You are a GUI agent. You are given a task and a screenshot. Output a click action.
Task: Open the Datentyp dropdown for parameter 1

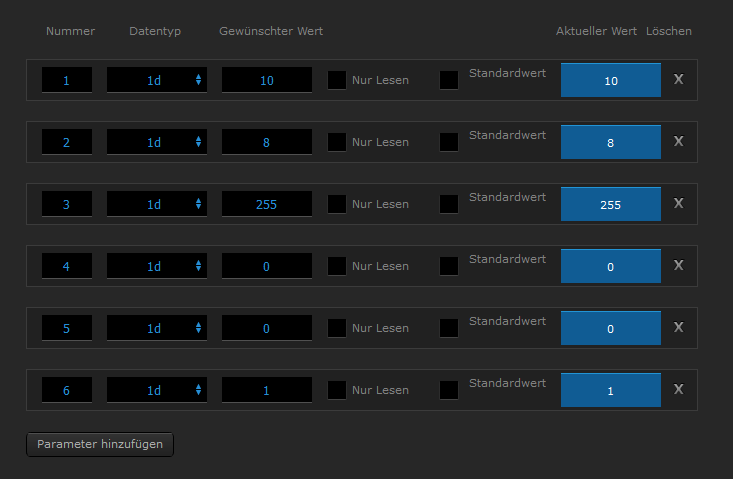157,80
